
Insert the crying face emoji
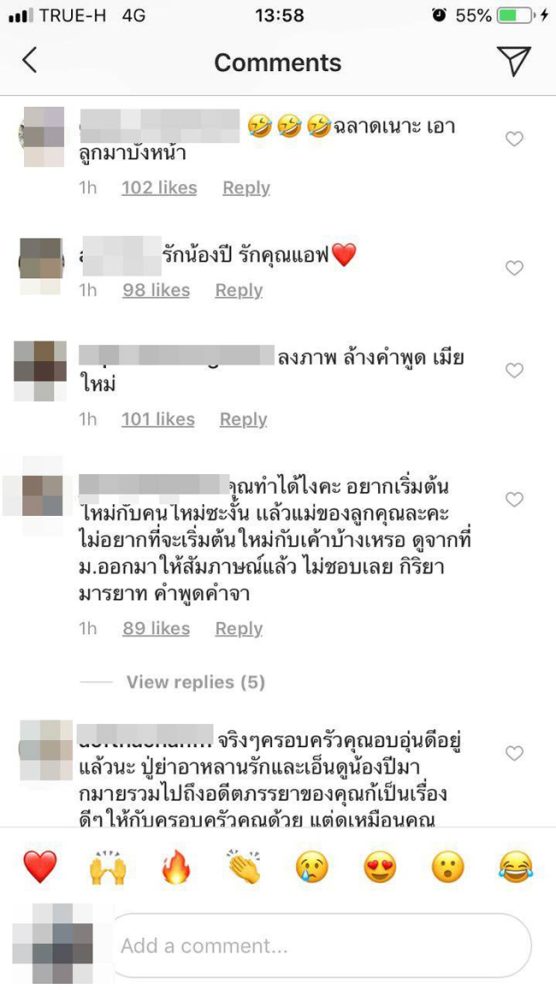click(312, 866)
